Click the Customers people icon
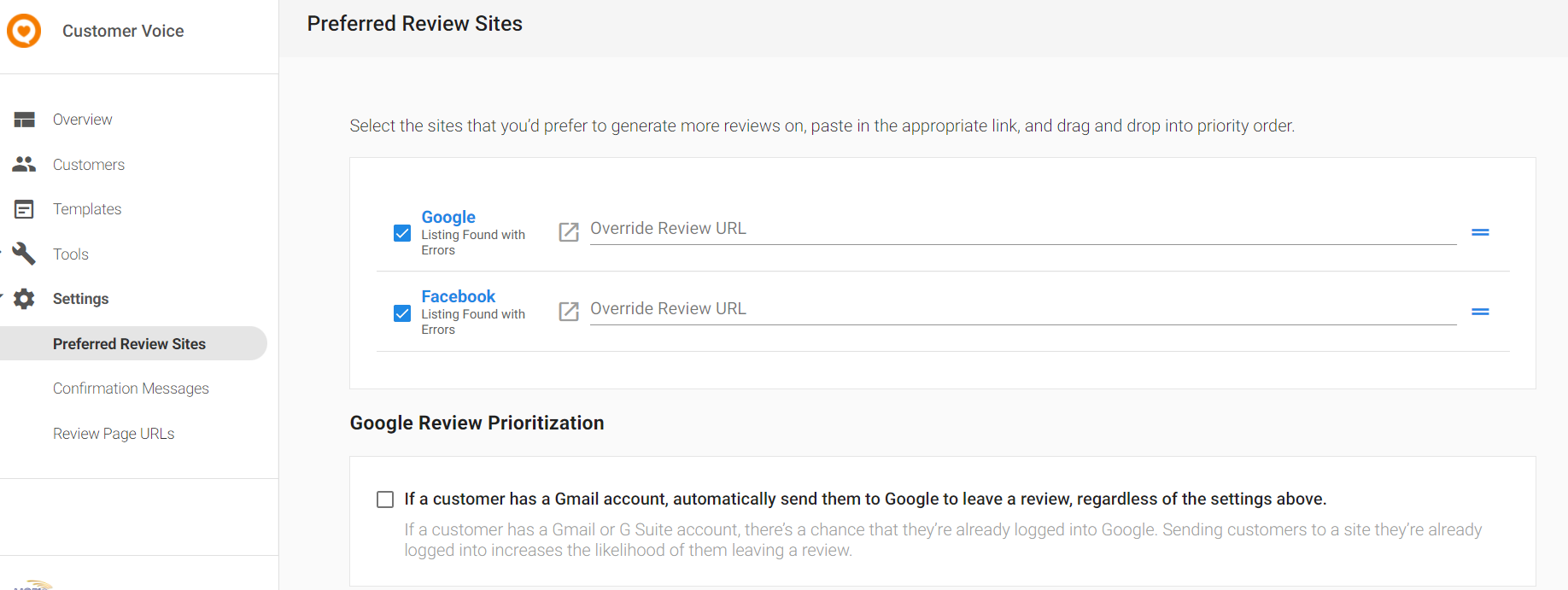 24,164
